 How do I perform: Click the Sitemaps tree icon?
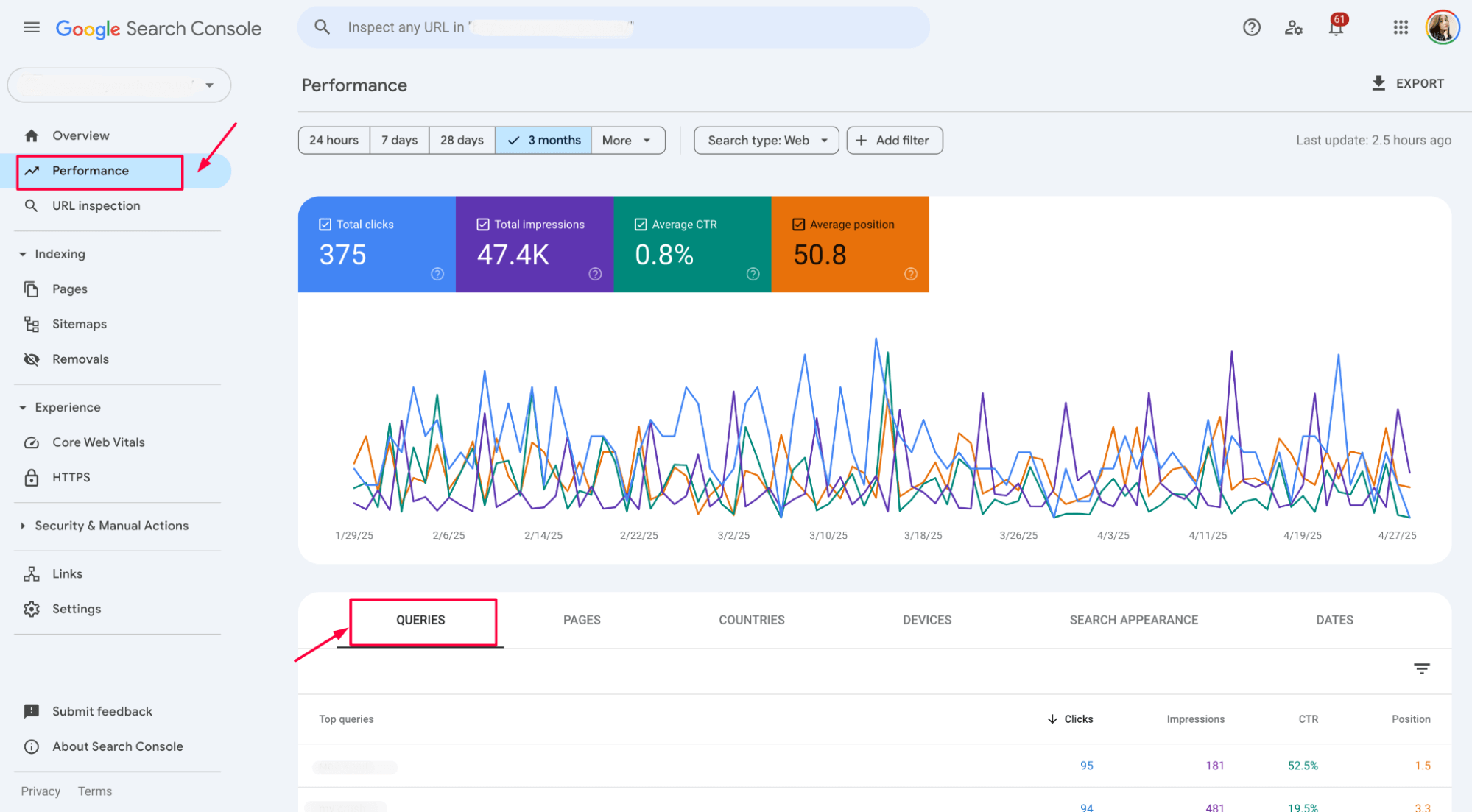click(32, 324)
